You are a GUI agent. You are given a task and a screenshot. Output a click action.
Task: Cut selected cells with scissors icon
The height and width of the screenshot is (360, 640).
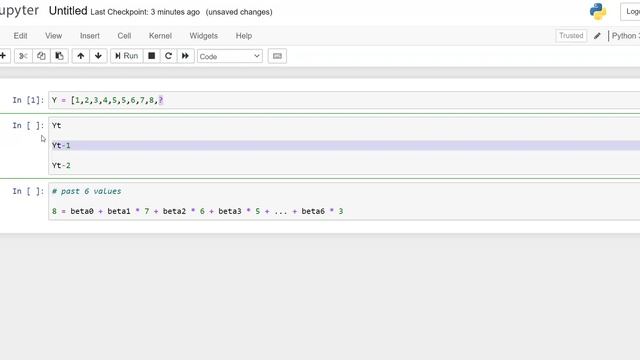pos(23,56)
